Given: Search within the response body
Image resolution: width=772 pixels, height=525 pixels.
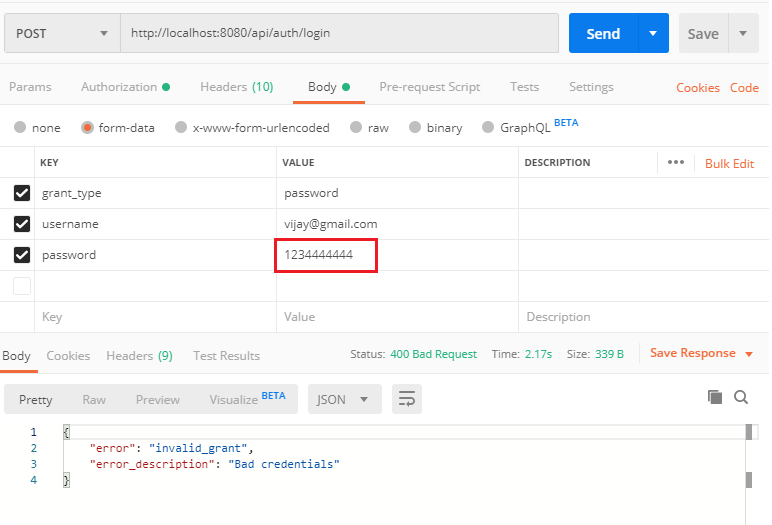Looking at the screenshot, I should [x=741, y=397].
